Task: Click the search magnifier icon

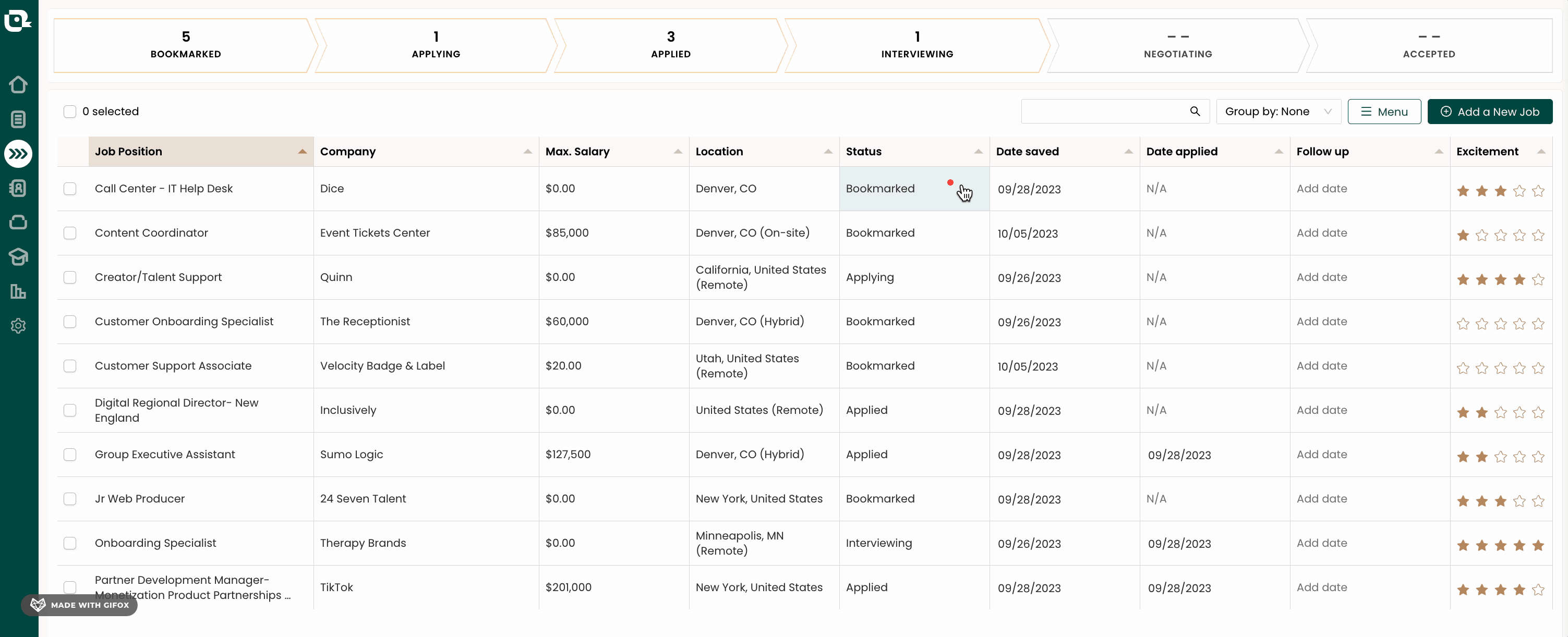Action: (1195, 112)
